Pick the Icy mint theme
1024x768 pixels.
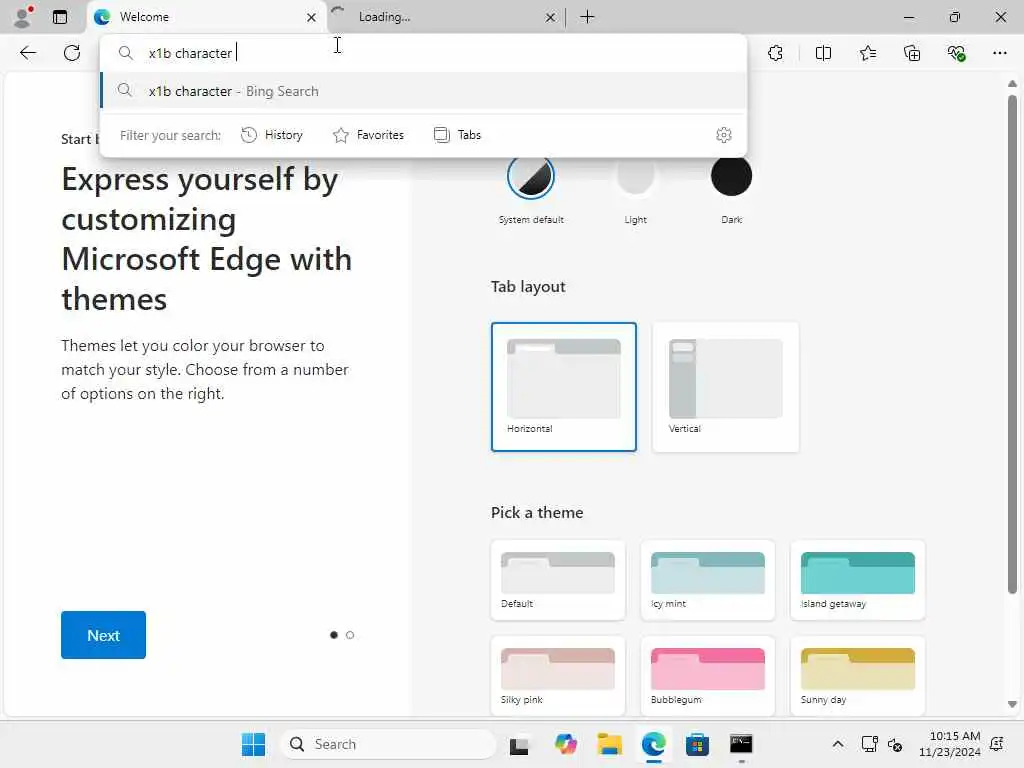point(708,580)
